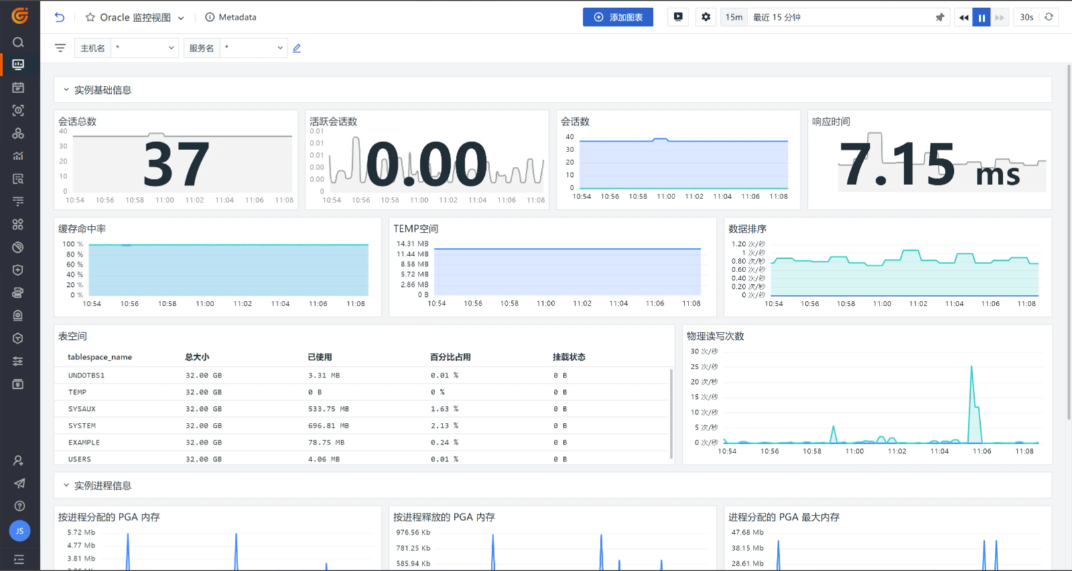Click the 总大小 column header
Image resolution: width=1072 pixels, height=571 pixels.
(197, 357)
